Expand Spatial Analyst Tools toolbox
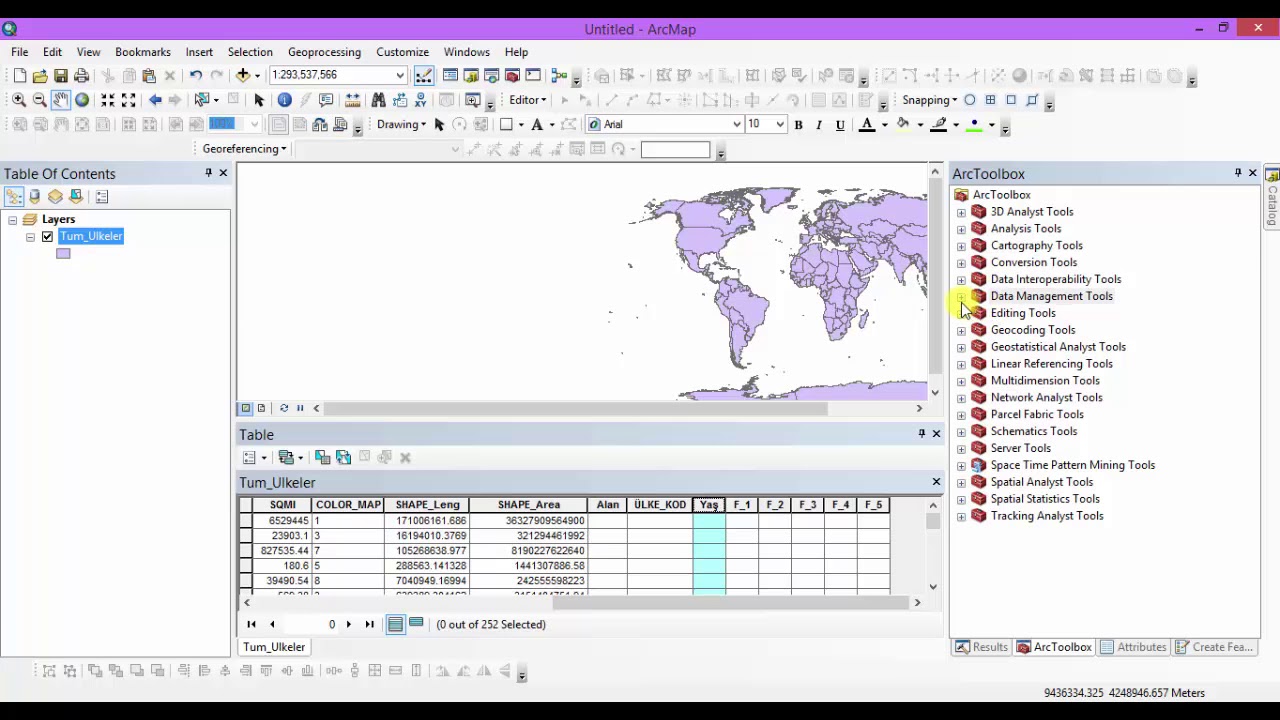Viewport: 1280px width, 720px height. 961,482
